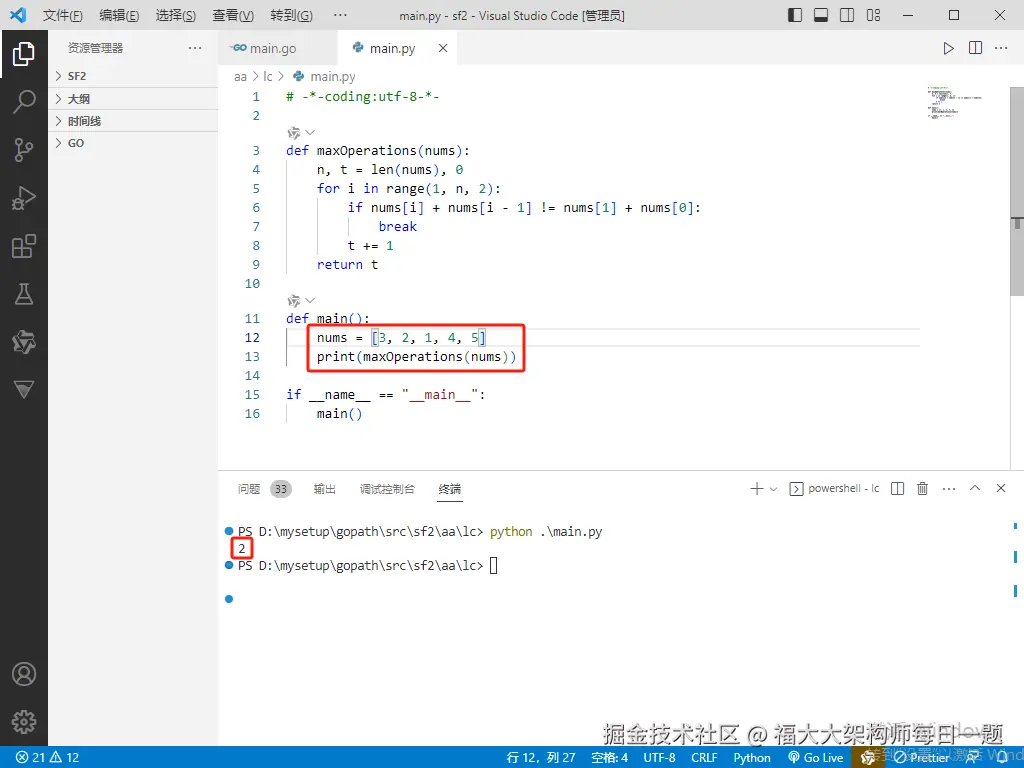
Task: Close the main.py tab
Action: [443, 48]
